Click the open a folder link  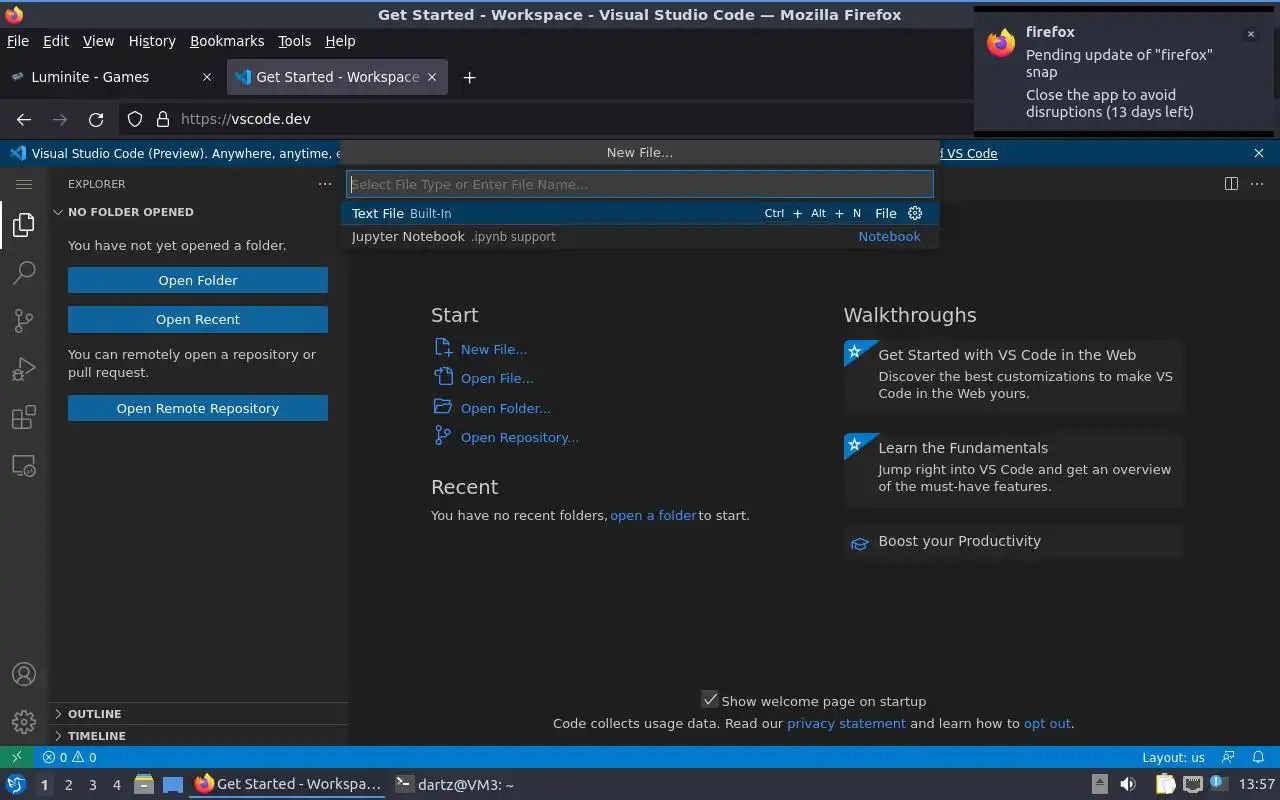coord(653,515)
